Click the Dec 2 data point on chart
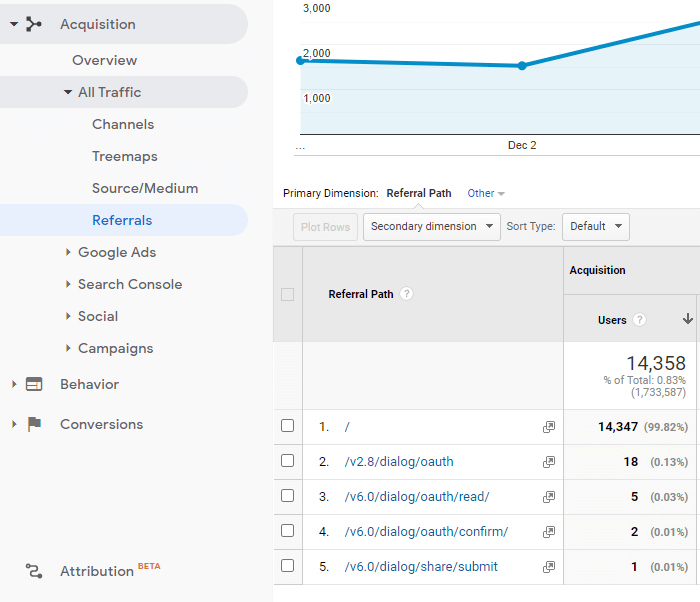This screenshot has width=700, height=602. coord(522,66)
